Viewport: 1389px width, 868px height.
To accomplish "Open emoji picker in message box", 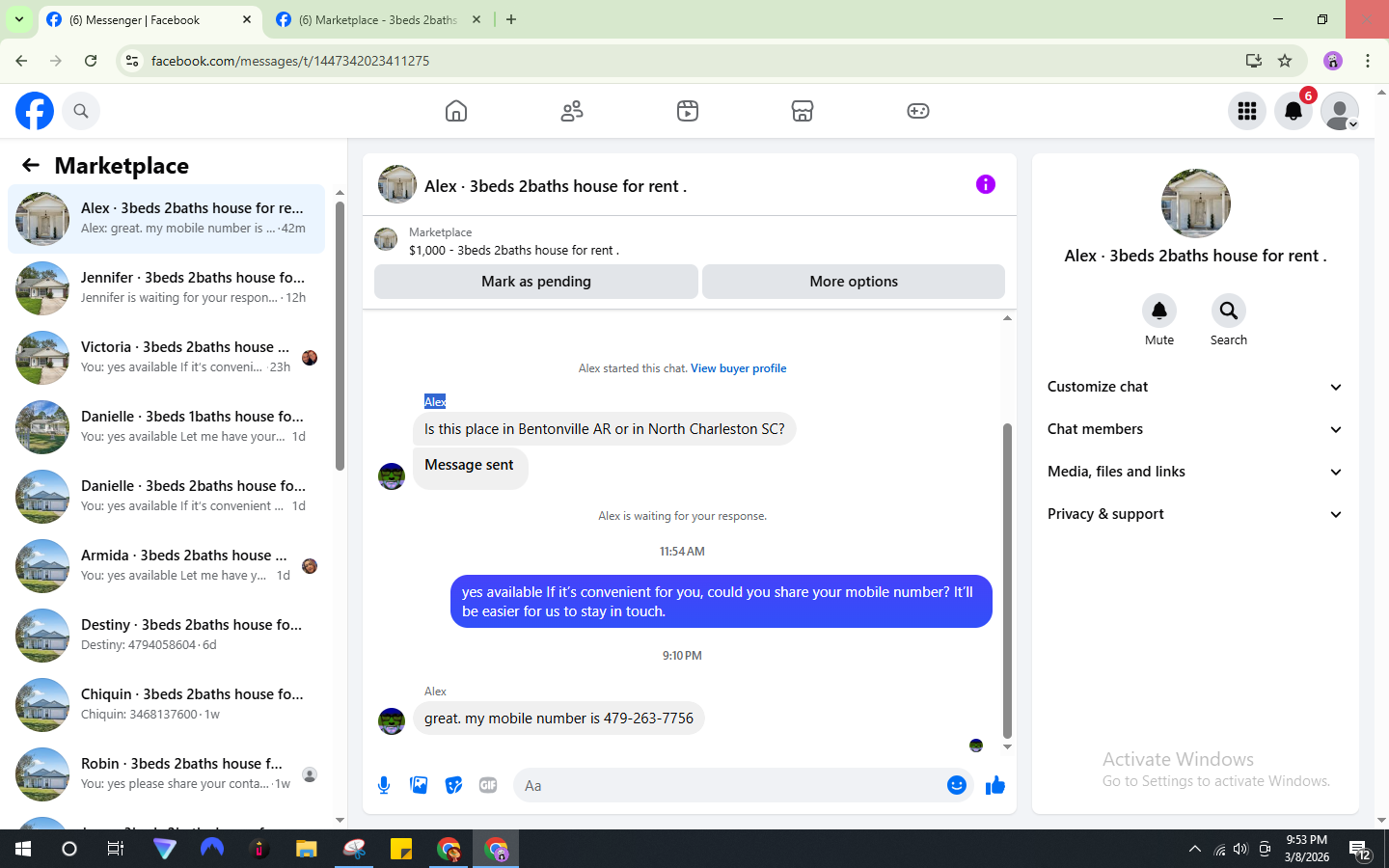I will coord(956,785).
